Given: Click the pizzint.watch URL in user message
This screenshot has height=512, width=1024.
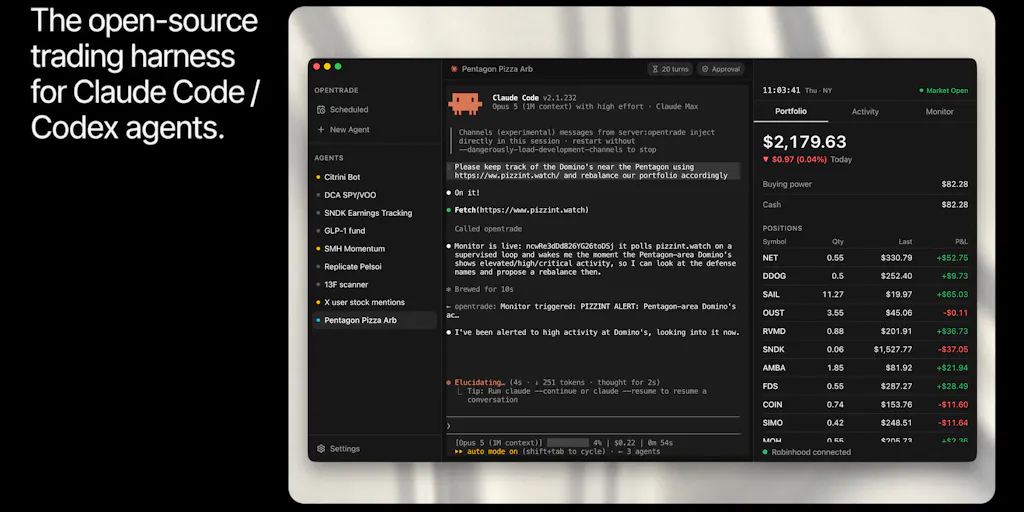Looking at the screenshot, I should (x=507, y=176).
